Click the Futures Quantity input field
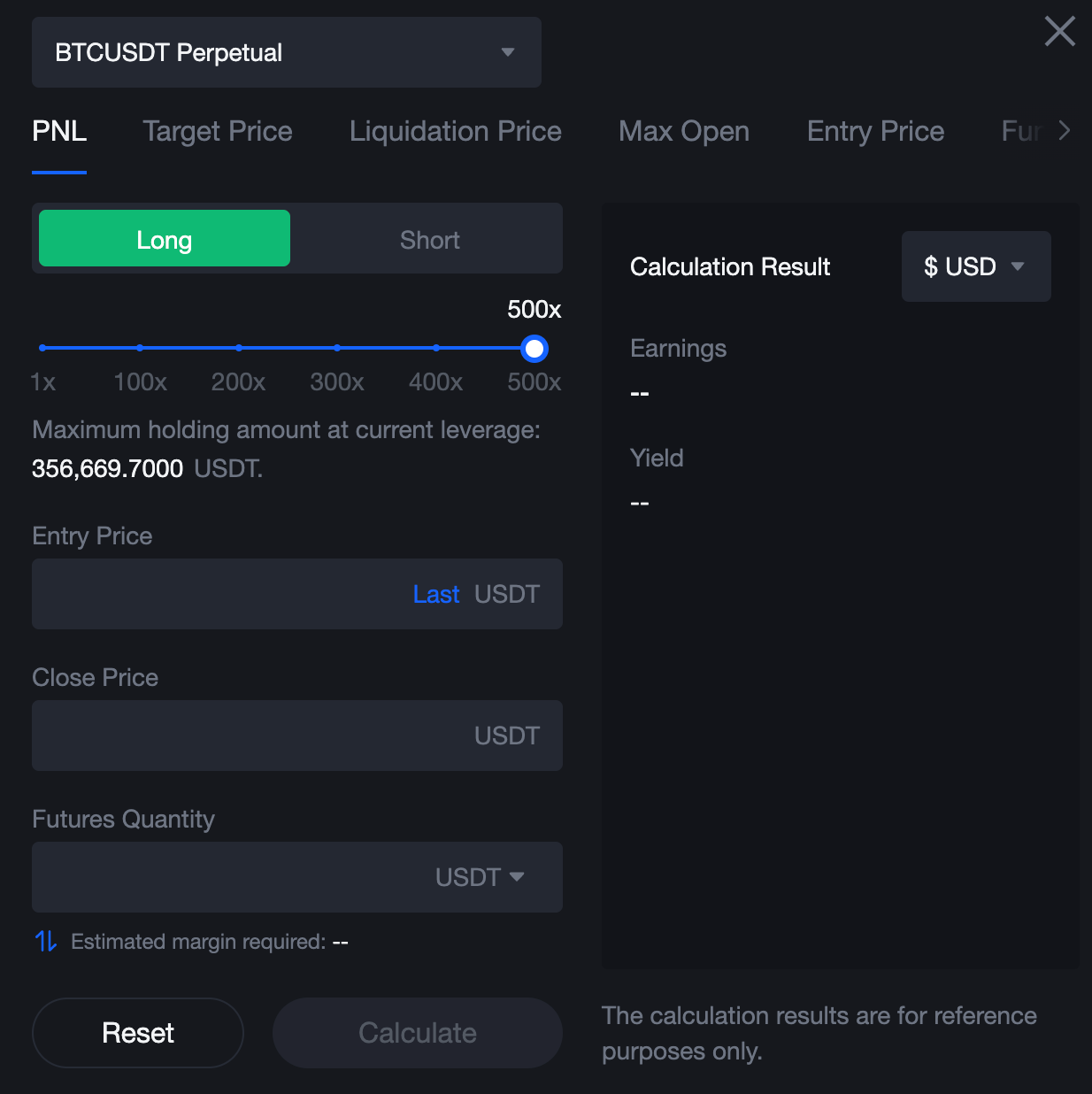The image size is (1092, 1094). [230, 877]
